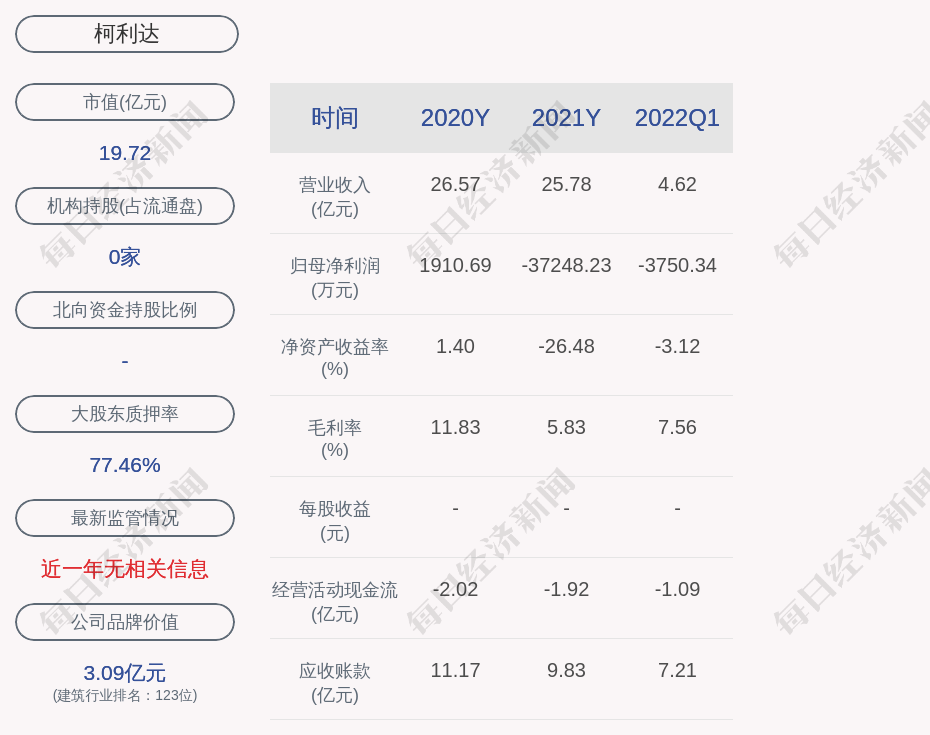The height and width of the screenshot is (735, 930).
Task: Click the 归母净利润(万元) row label
Action: [335, 278]
